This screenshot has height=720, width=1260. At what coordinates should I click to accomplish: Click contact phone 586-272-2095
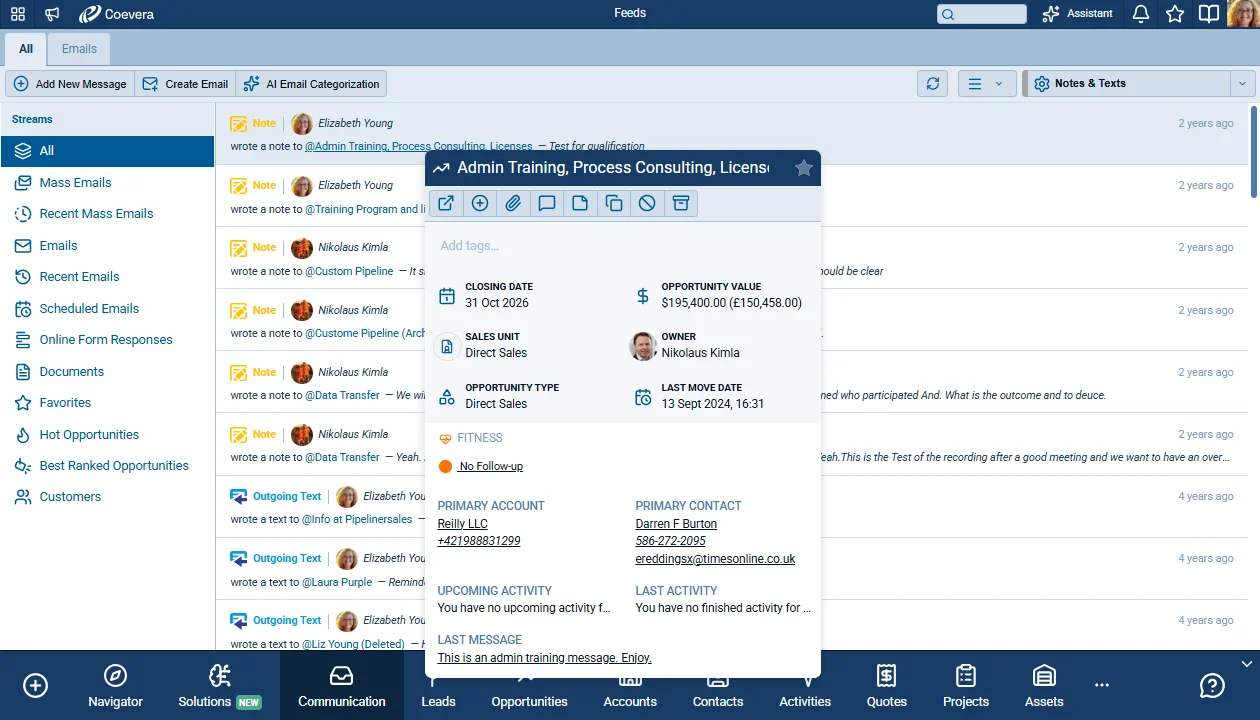(x=671, y=541)
